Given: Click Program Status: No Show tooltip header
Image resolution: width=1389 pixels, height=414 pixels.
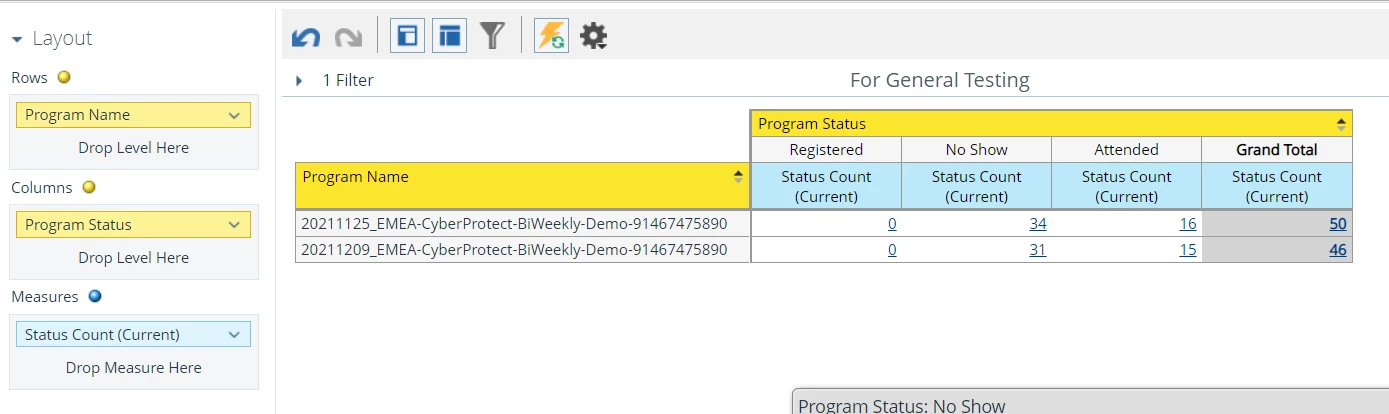Looking at the screenshot, I should [x=902, y=406].
